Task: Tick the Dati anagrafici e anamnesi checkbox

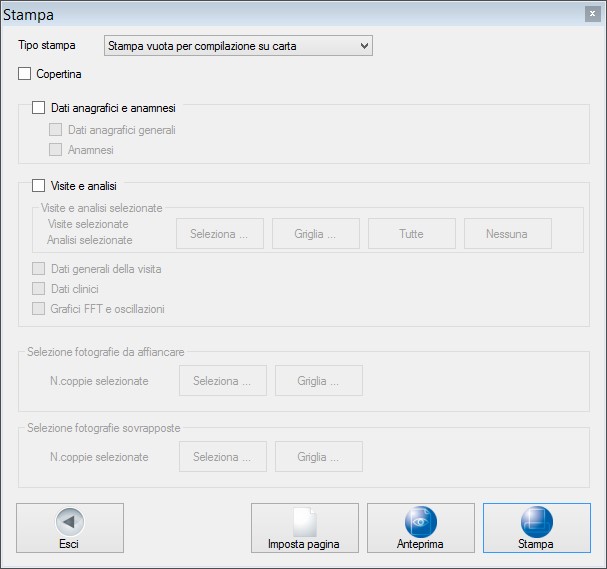Action: (x=39, y=107)
